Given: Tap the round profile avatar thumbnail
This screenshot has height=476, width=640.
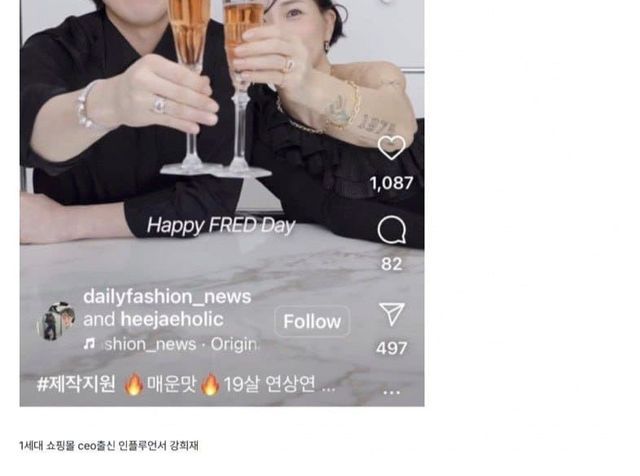Looking at the screenshot, I should (56, 321).
